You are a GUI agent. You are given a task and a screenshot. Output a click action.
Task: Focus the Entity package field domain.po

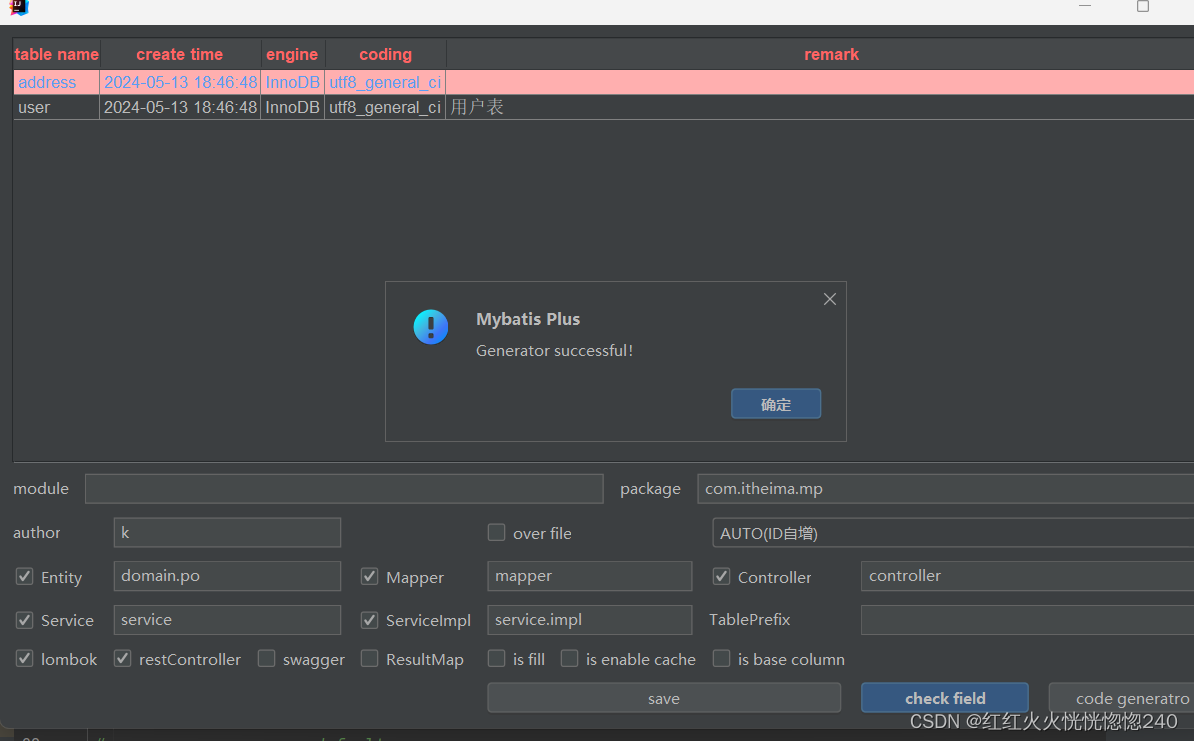(x=227, y=576)
